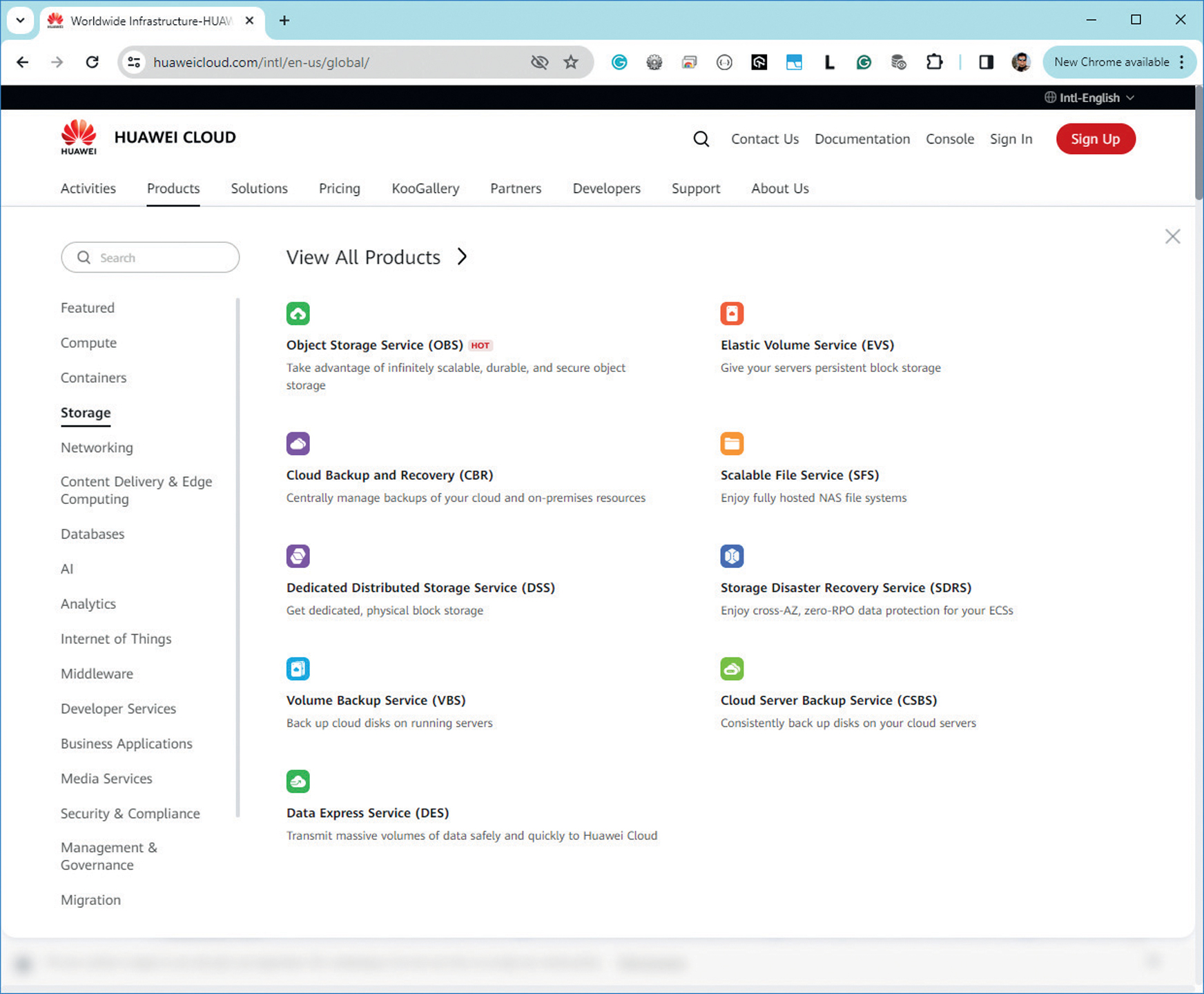
Task: Select the Compute category
Action: 88,343
